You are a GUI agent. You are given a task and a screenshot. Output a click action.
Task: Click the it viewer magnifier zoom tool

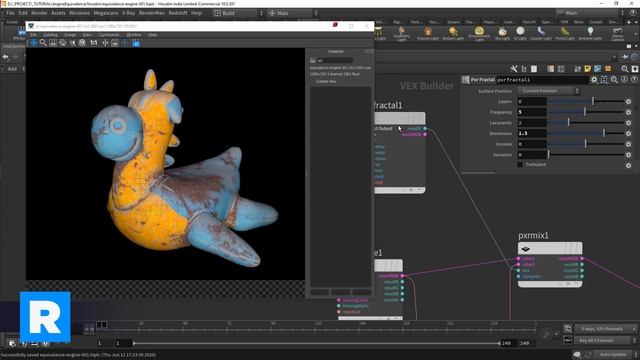(43, 43)
